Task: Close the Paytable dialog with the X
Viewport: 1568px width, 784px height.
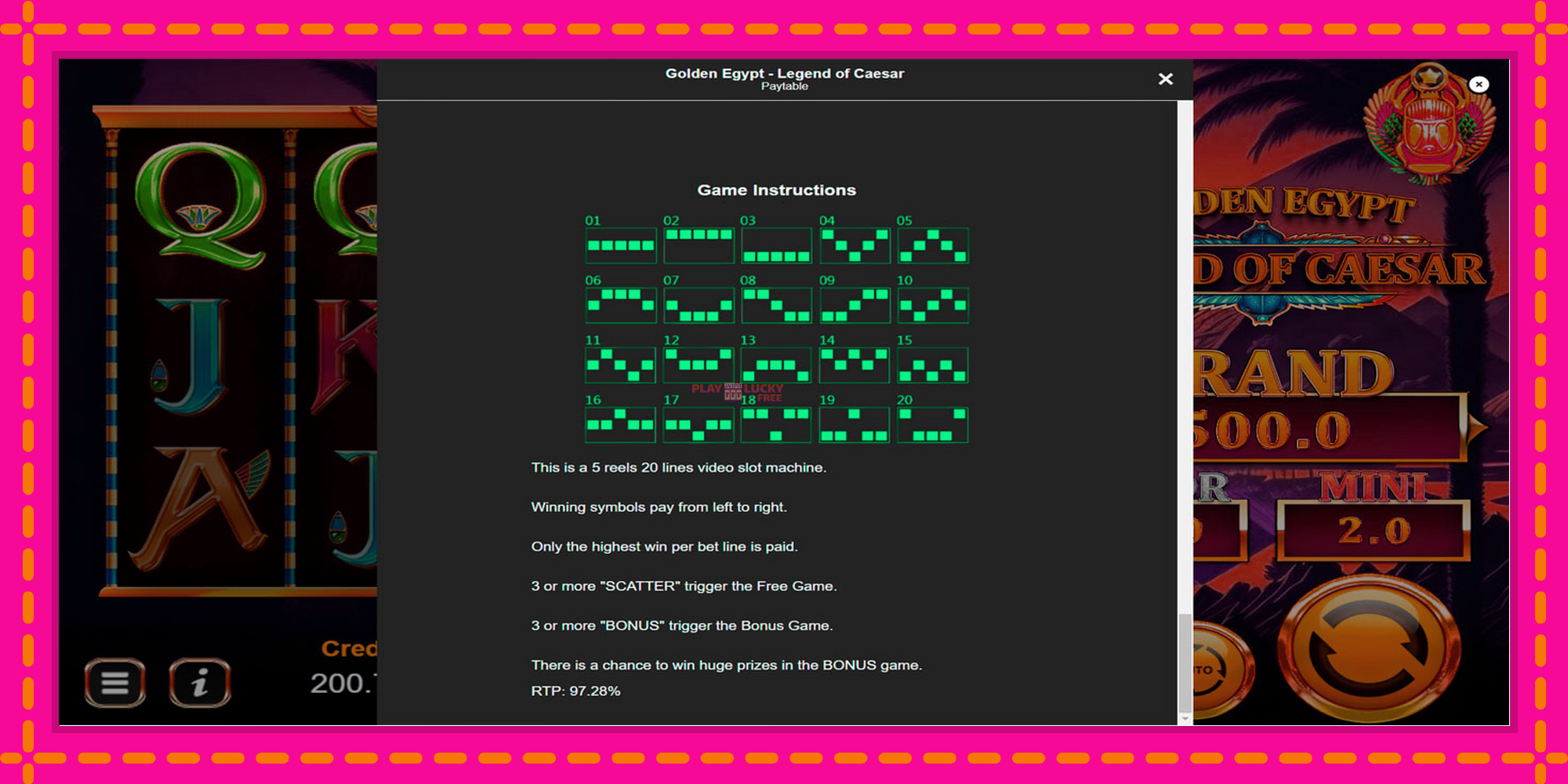Action: point(1165,79)
